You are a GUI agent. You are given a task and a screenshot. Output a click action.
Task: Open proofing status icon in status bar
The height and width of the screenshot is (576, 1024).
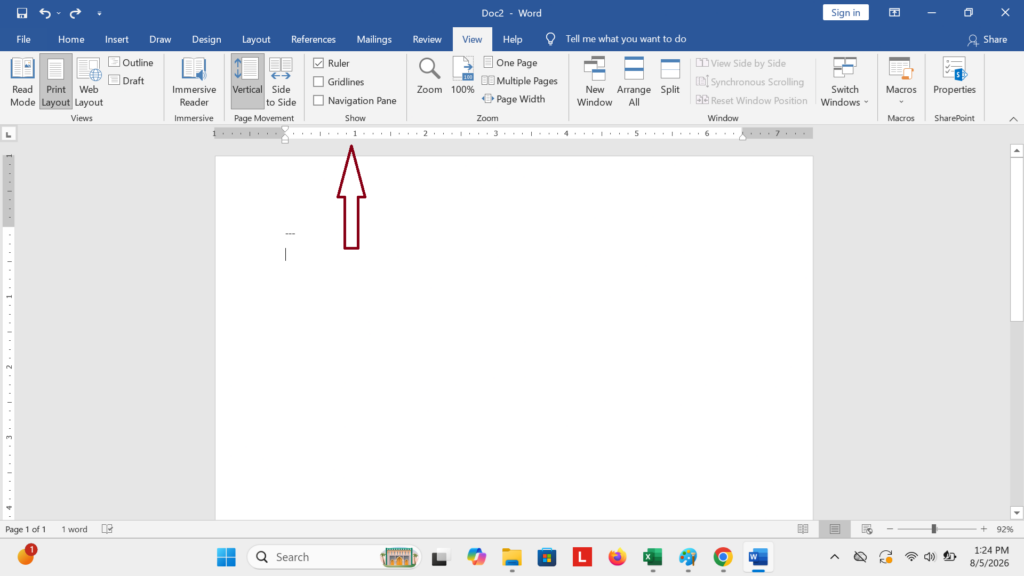coord(107,529)
